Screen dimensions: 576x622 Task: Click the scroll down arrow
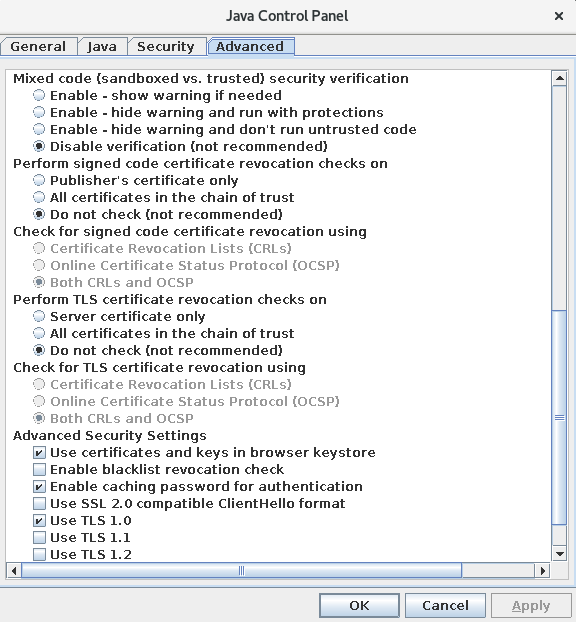pos(560,554)
